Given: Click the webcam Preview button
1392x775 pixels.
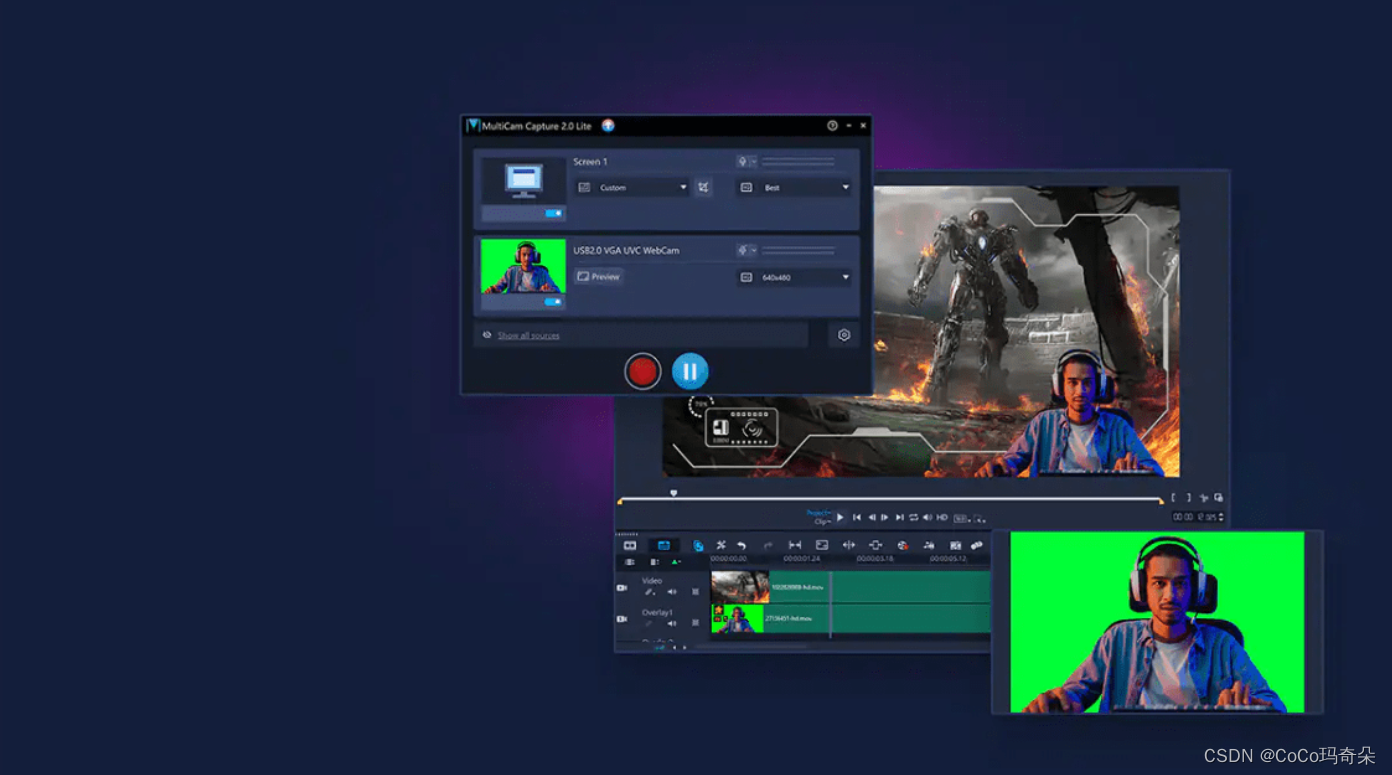Looking at the screenshot, I should (599, 276).
